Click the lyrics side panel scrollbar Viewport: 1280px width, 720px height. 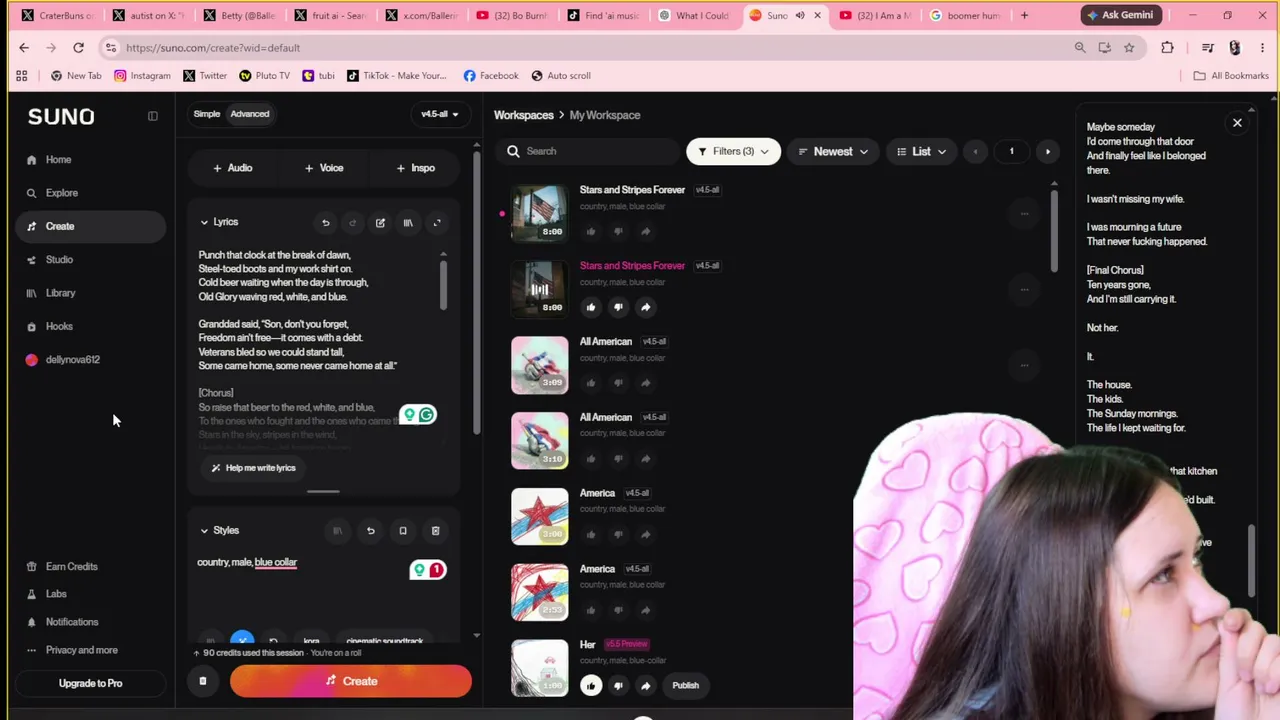coord(1251,563)
